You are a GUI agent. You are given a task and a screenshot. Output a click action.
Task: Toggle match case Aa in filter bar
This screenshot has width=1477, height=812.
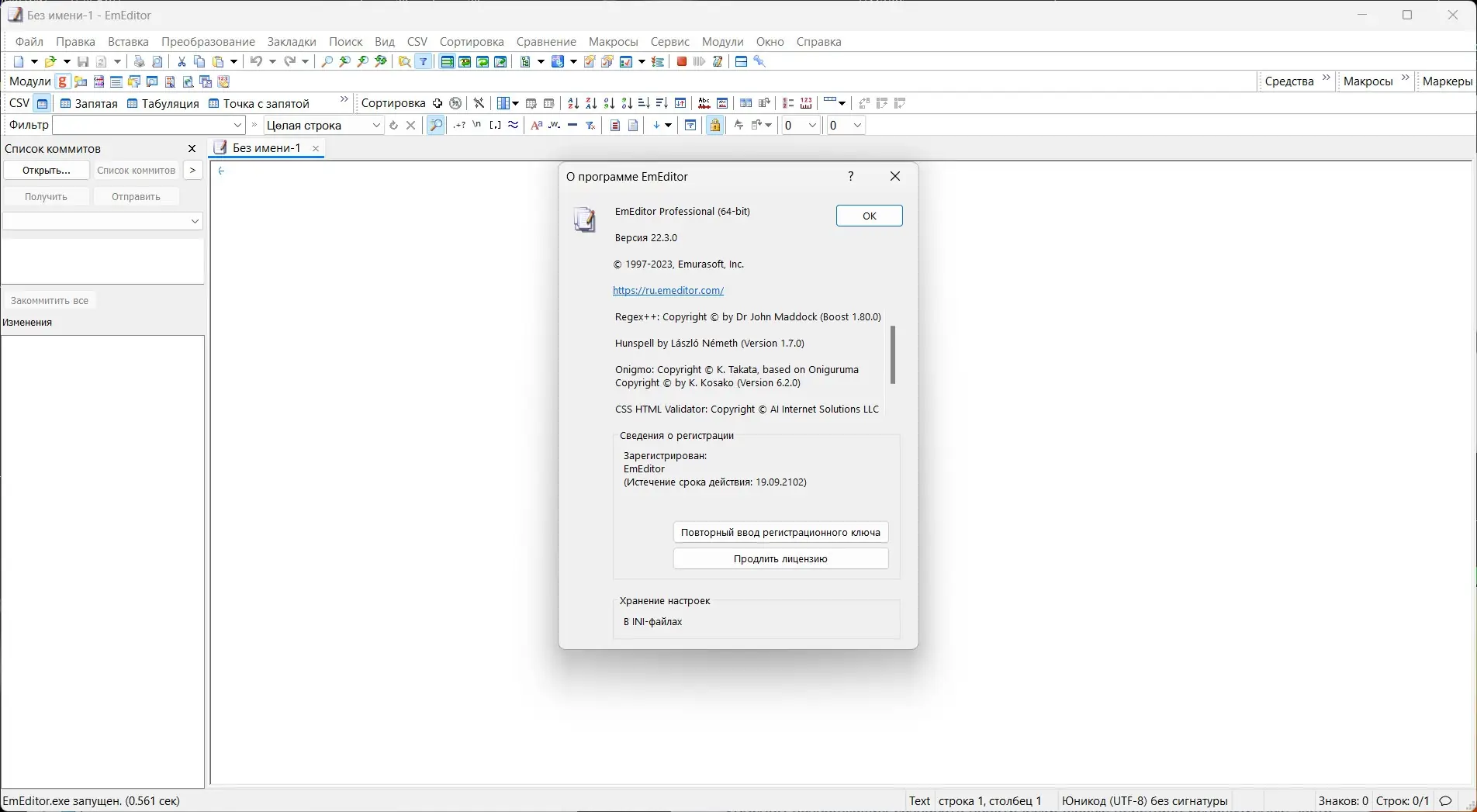click(x=536, y=125)
